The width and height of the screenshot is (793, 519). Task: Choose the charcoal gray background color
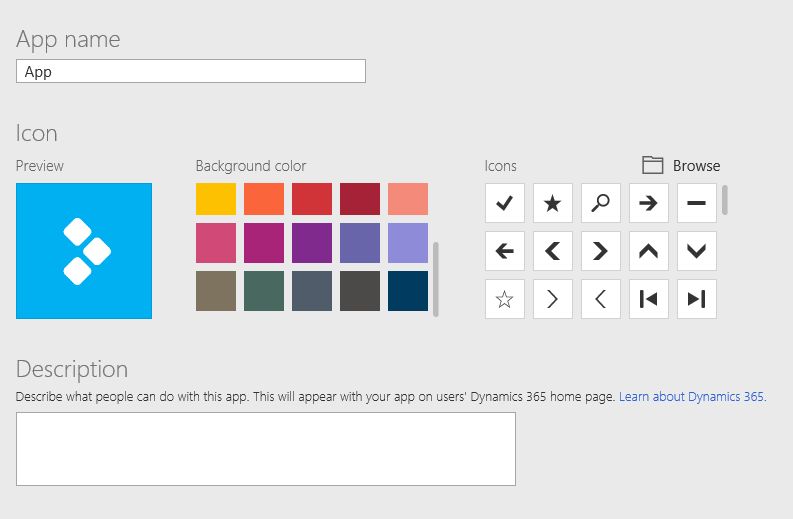coord(360,291)
